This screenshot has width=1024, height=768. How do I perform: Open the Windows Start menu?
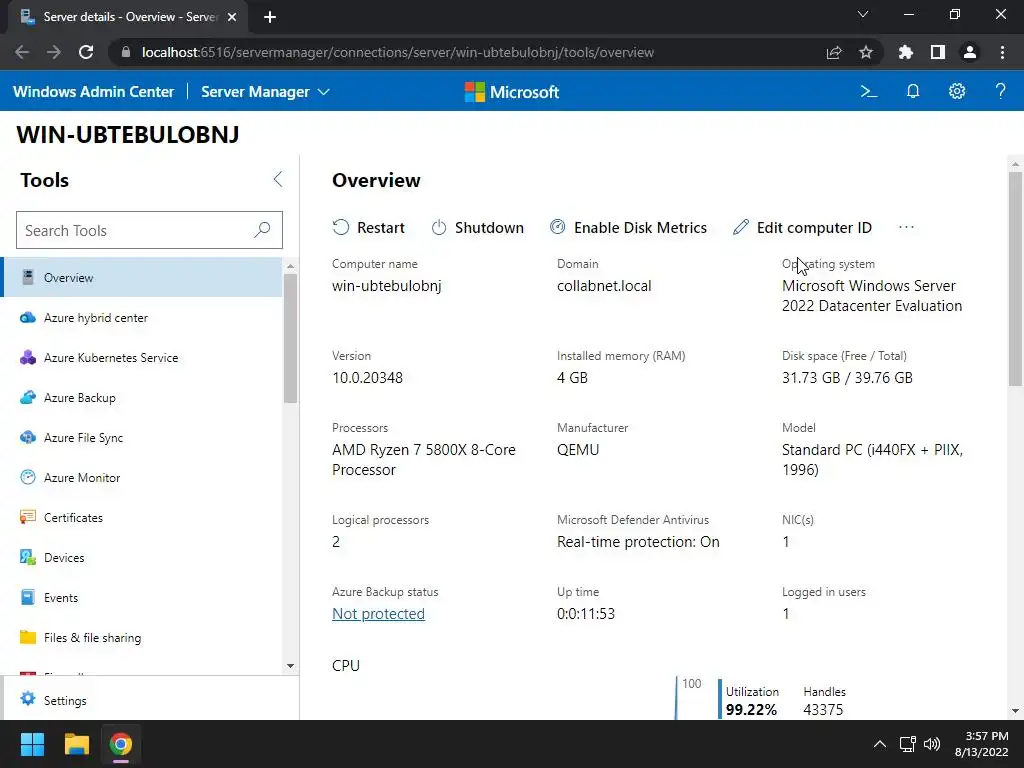[x=32, y=744]
